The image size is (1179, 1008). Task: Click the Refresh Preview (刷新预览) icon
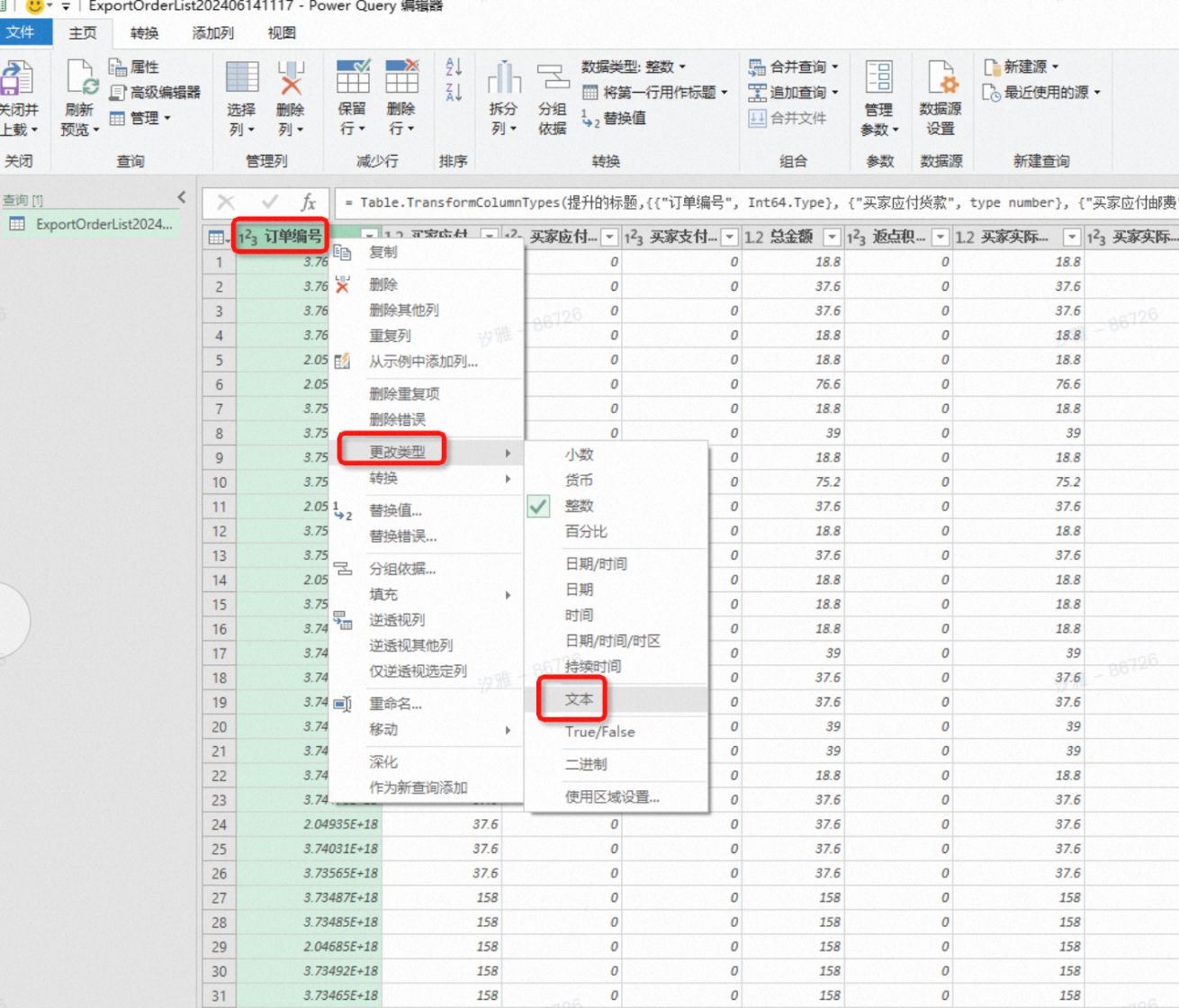tap(82, 78)
